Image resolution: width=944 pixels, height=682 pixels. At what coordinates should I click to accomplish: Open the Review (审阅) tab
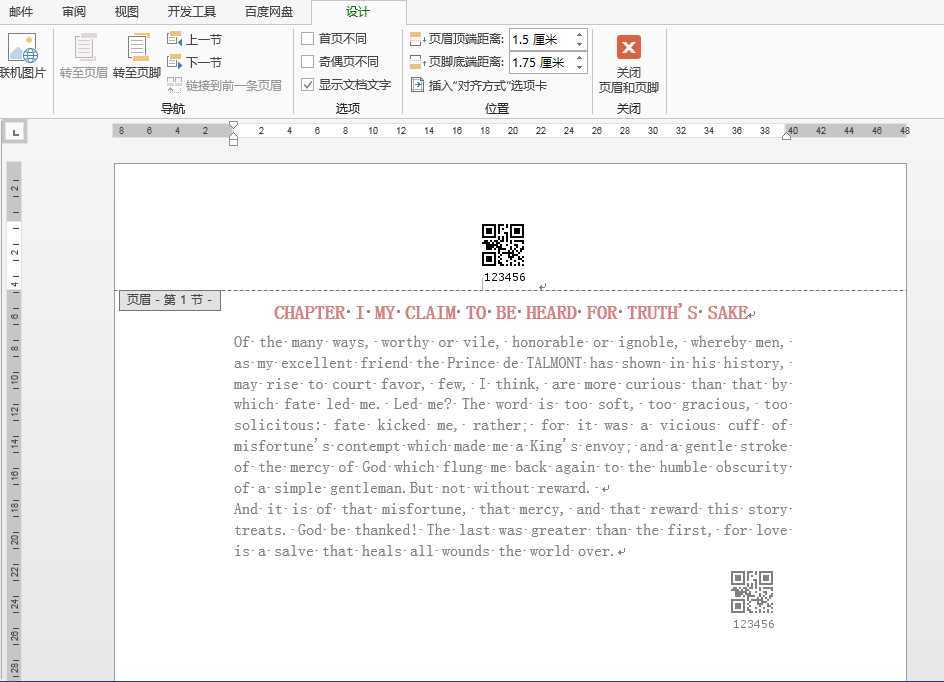(x=74, y=11)
